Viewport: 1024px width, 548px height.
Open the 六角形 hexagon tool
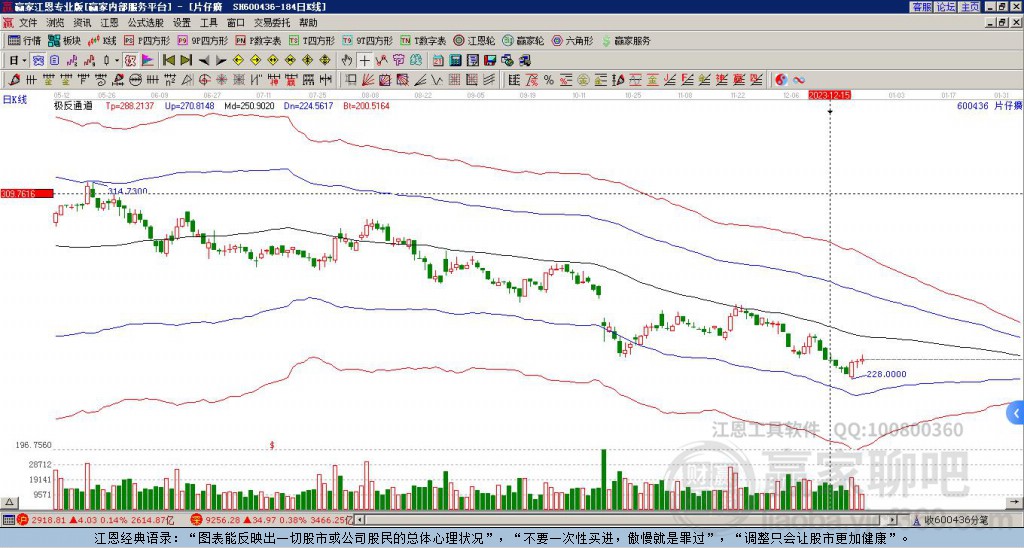tap(572, 40)
